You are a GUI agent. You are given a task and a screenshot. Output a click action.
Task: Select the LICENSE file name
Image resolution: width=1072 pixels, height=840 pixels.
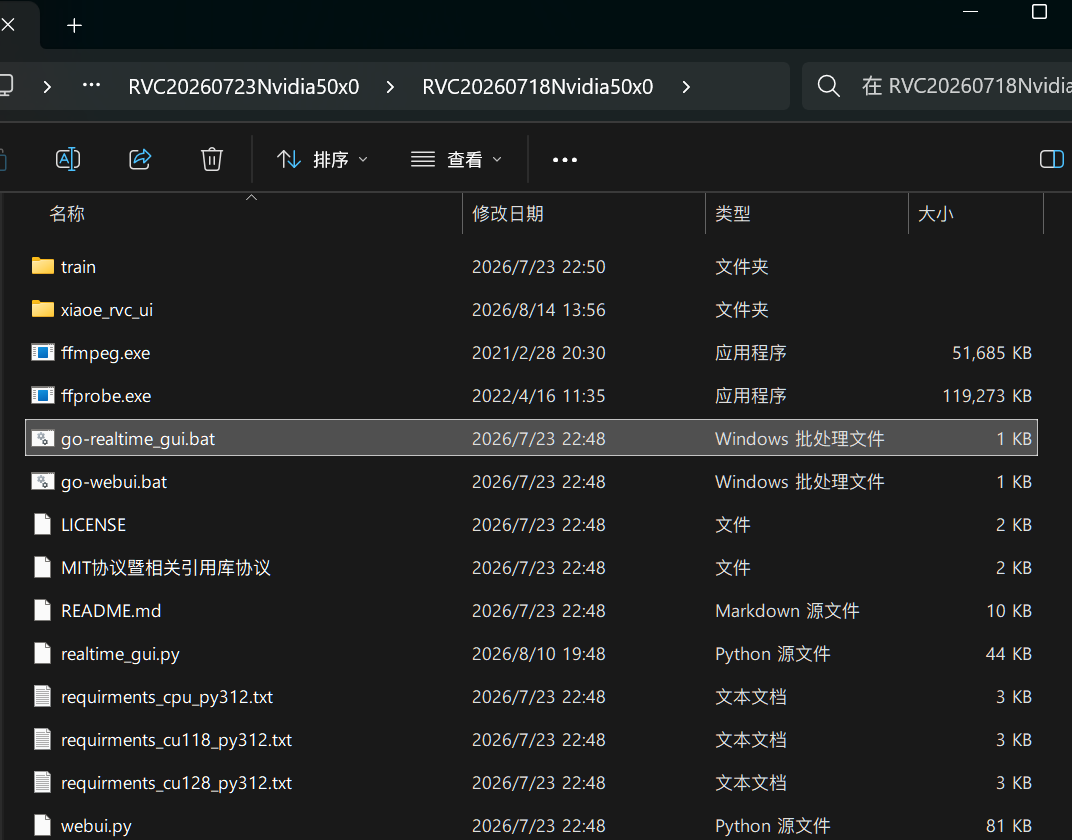(93, 525)
